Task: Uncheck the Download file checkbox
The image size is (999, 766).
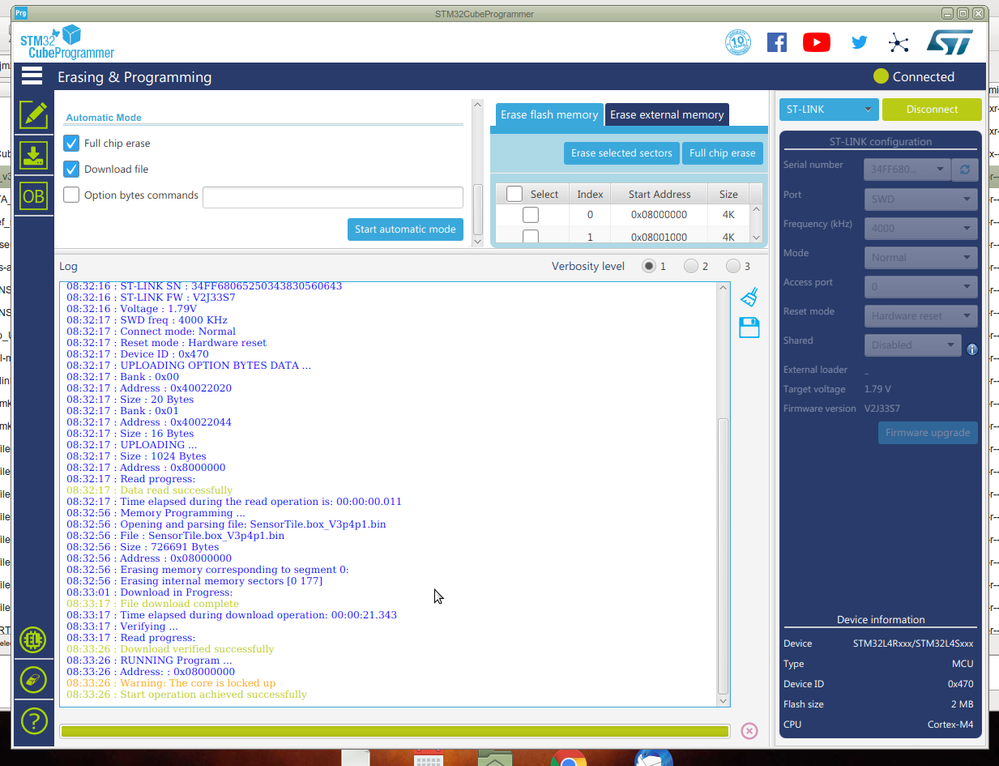Action: pos(71,169)
